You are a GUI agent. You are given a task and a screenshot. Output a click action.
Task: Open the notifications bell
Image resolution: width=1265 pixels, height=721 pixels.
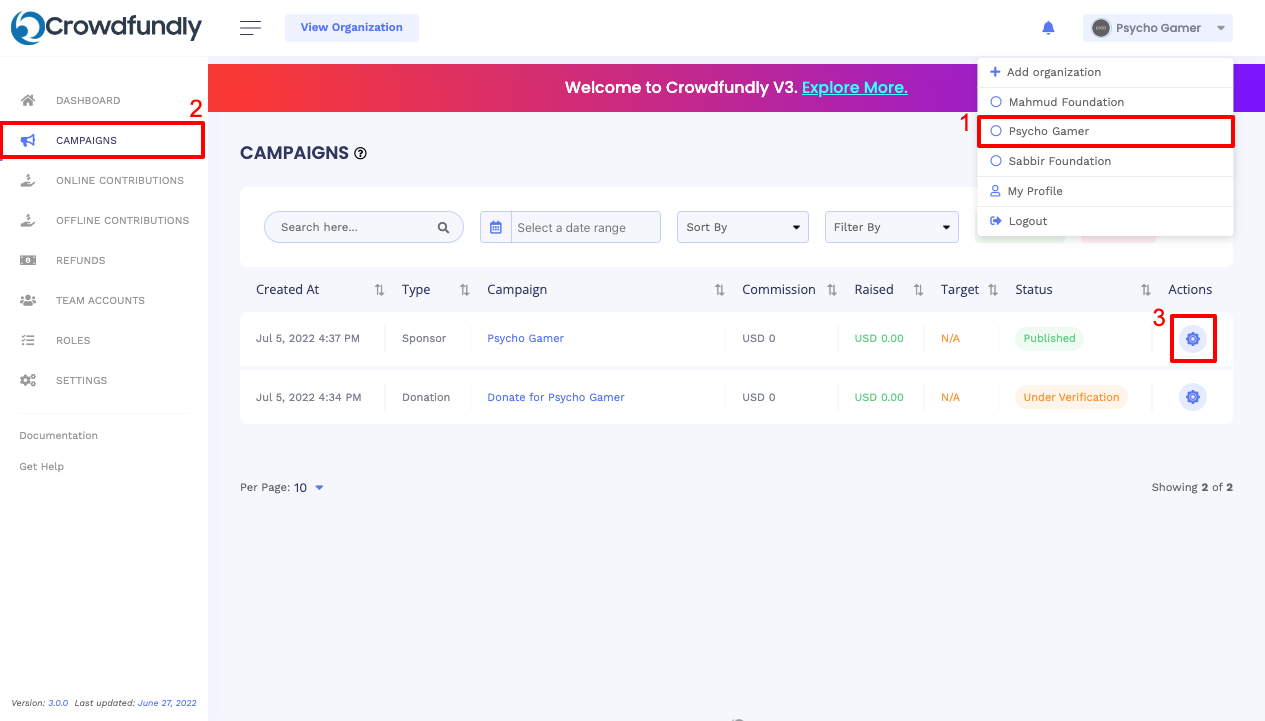(x=1048, y=28)
